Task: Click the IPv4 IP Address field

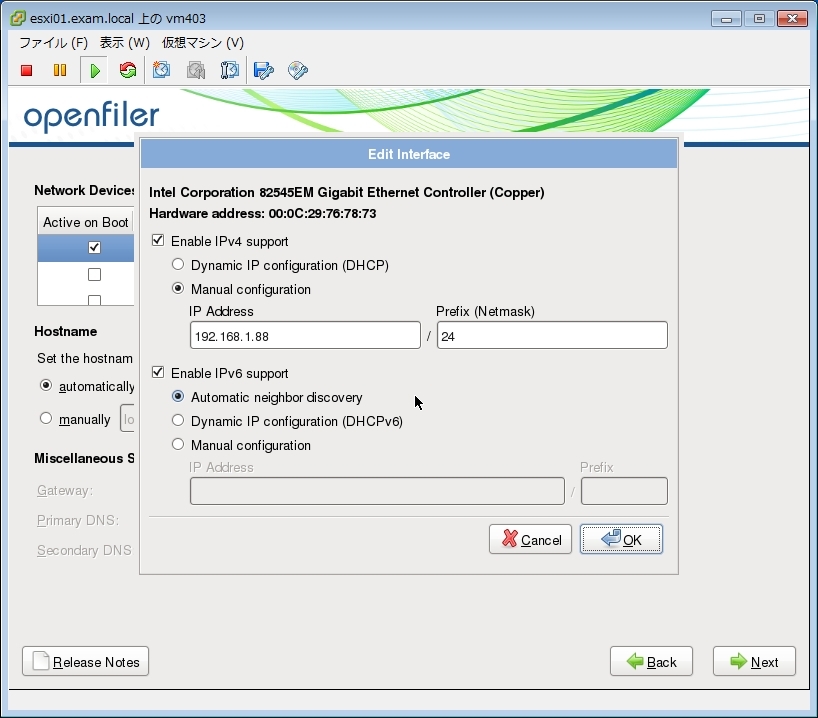Action: pos(305,335)
